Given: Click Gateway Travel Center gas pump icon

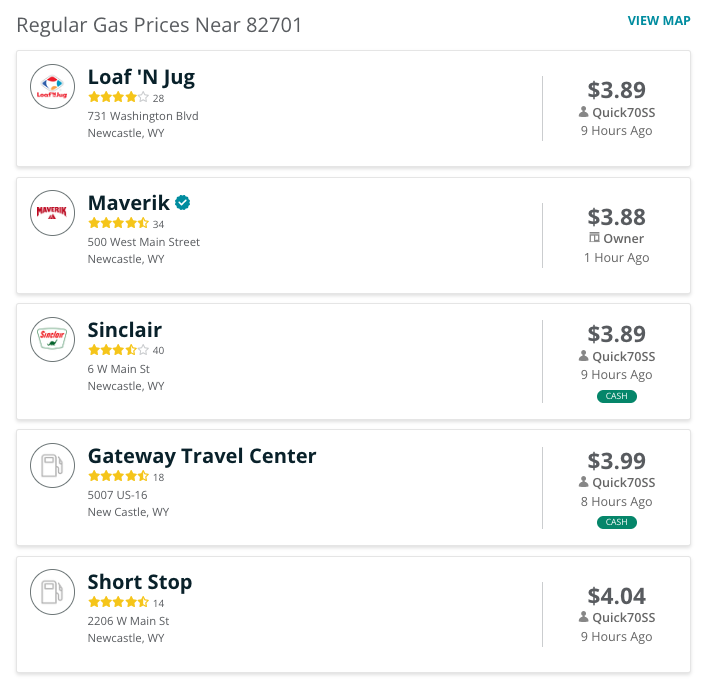Looking at the screenshot, I should click(x=52, y=466).
